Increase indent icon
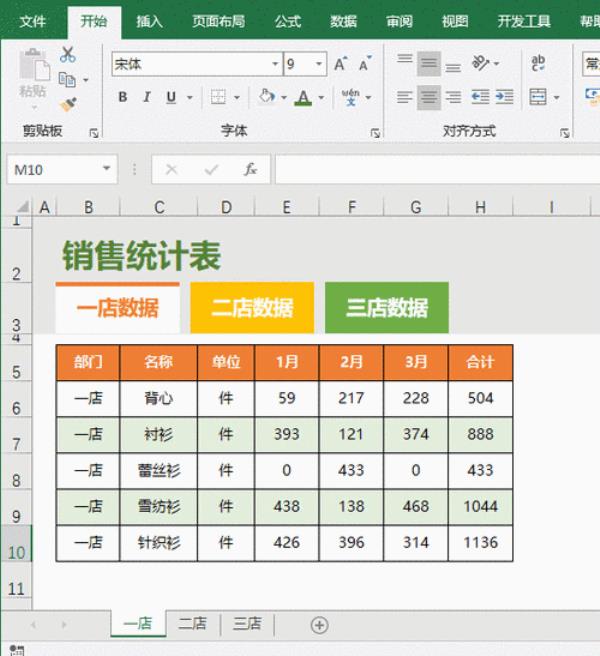The width and height of the screenshot is (600, 656). (505, 97)
